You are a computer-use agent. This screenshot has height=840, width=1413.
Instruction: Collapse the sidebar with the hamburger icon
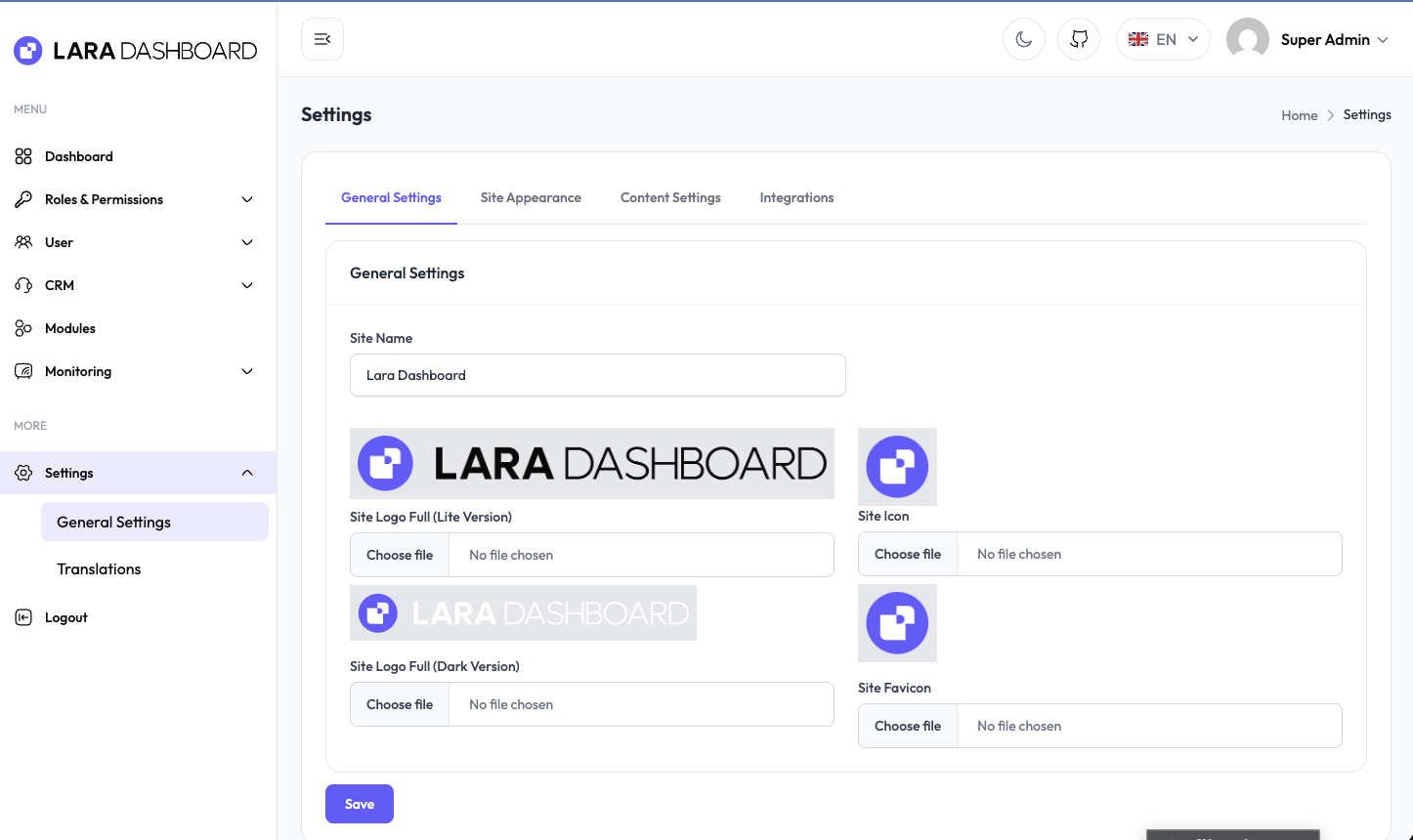(x=322, y=39)
